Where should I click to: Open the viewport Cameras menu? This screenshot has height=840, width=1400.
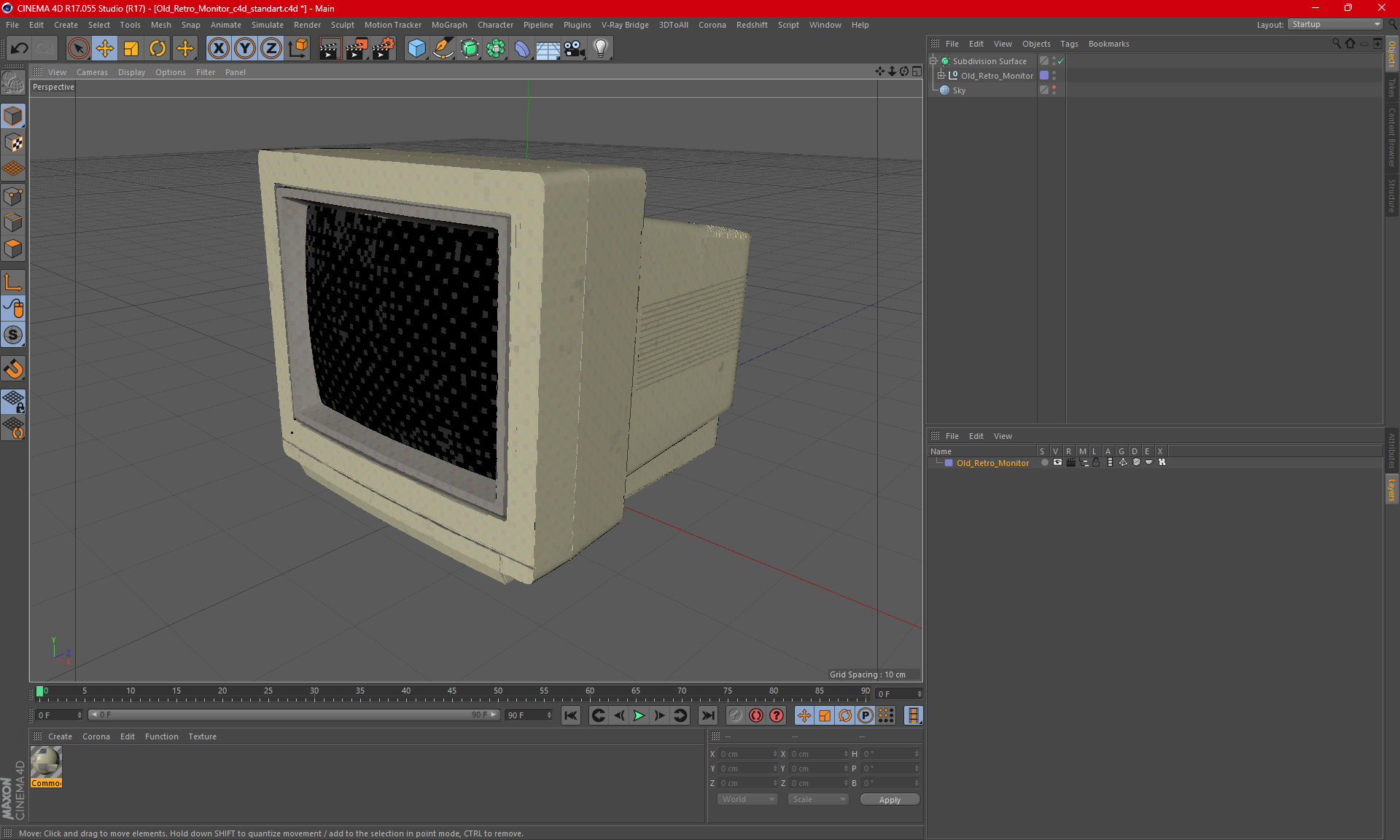[x=92, y=72]
